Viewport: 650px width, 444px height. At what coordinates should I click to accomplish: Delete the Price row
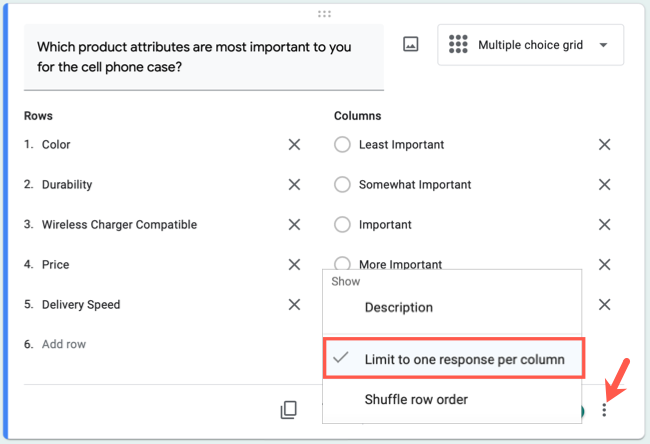click(x=294, y=265)
